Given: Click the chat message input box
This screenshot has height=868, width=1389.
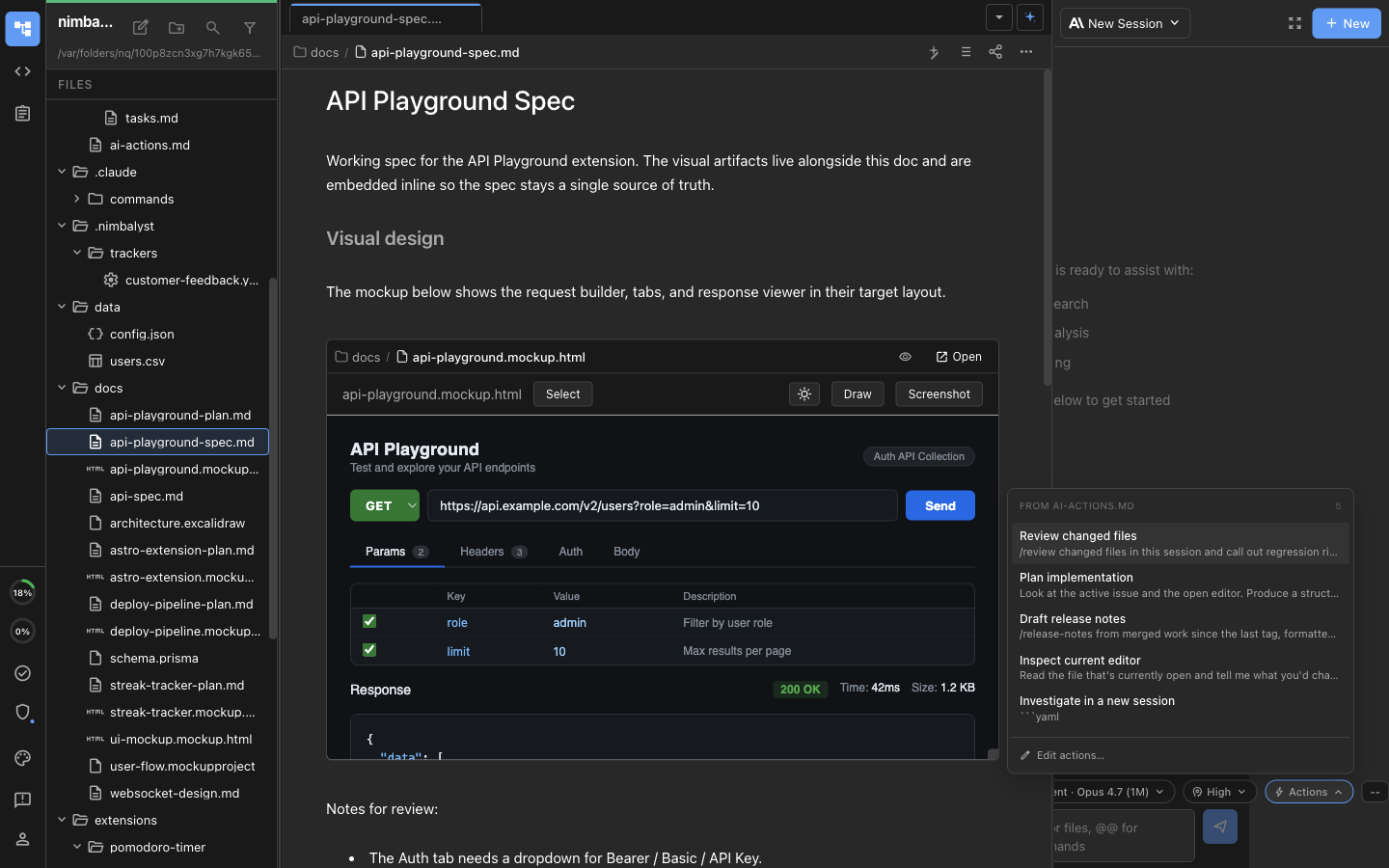Looking at the screenshot, I should 1123,836.
